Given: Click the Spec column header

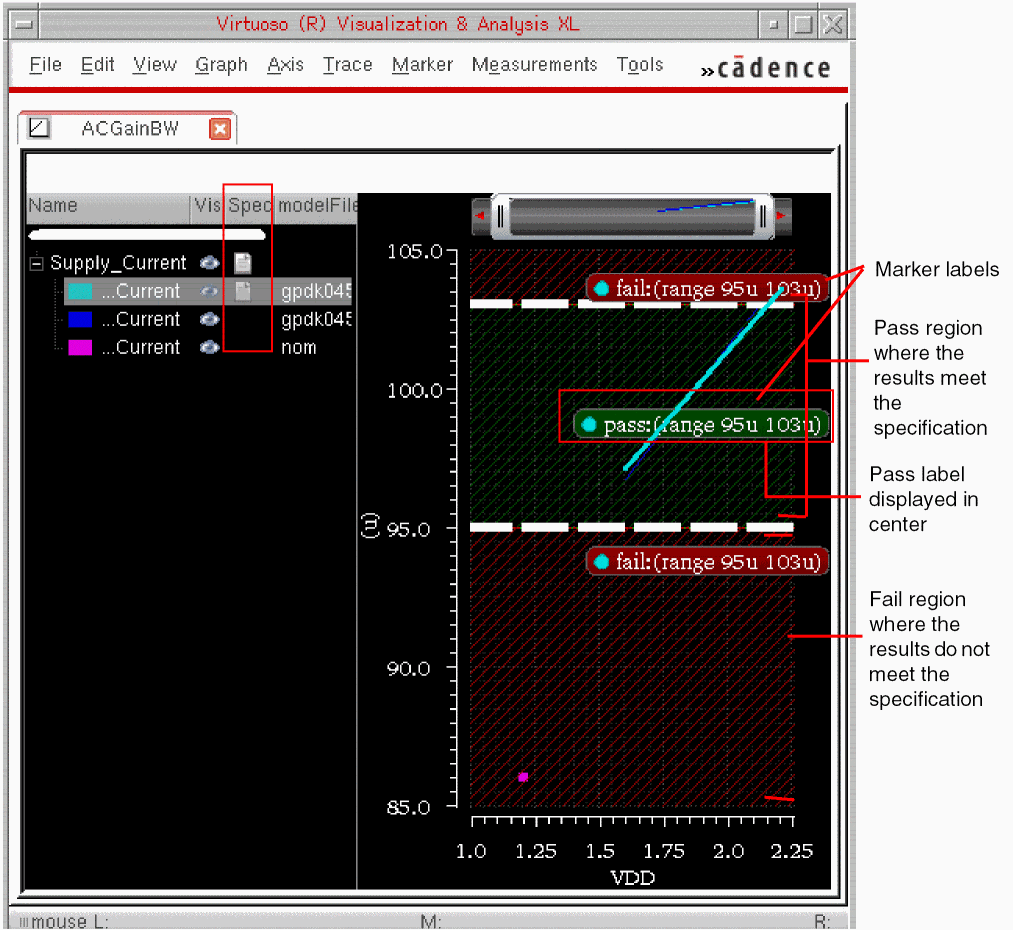Looking at the screenshot, I should 249,206.
